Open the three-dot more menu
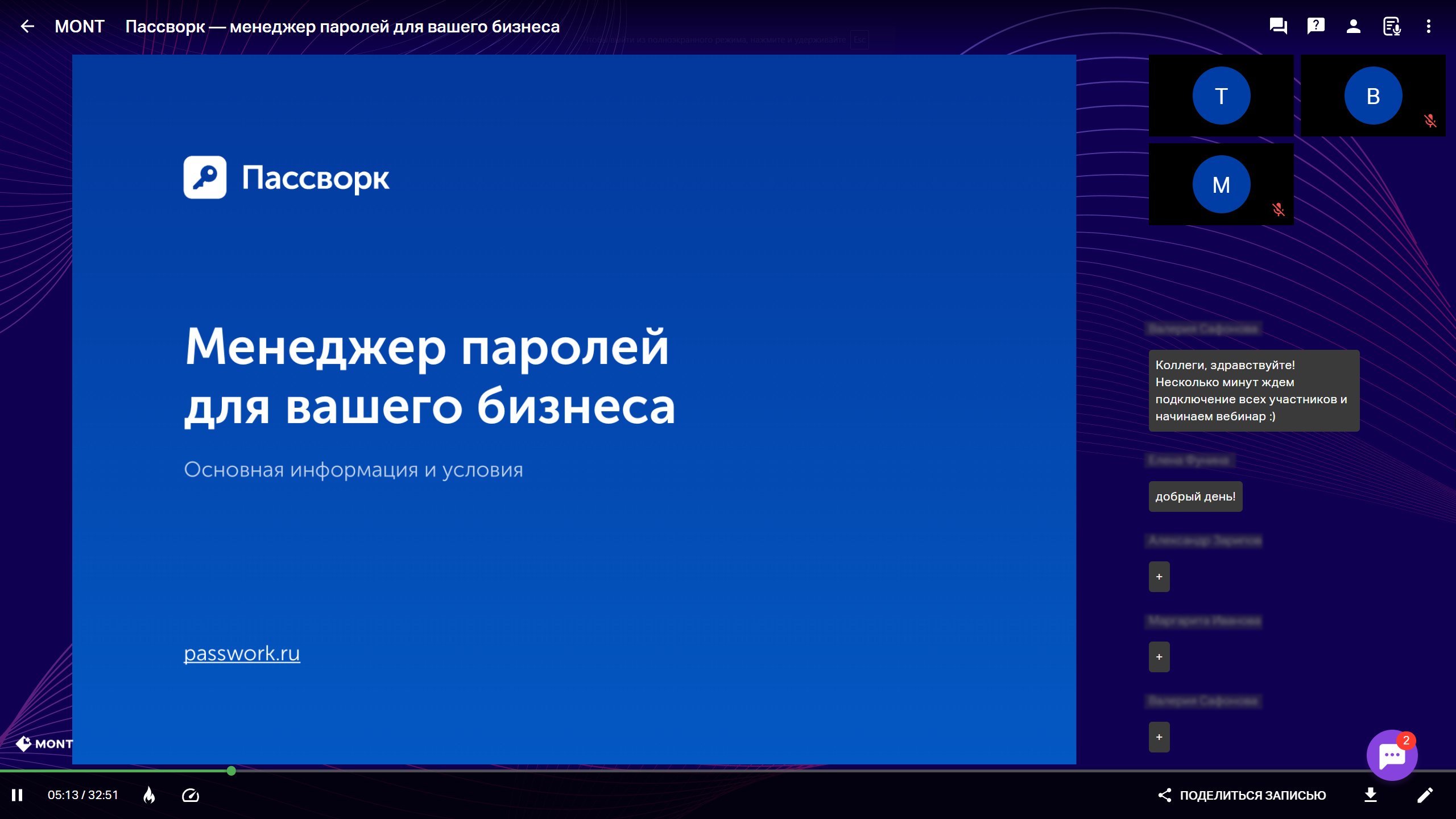1456x819 pixels. point(1428,26)
